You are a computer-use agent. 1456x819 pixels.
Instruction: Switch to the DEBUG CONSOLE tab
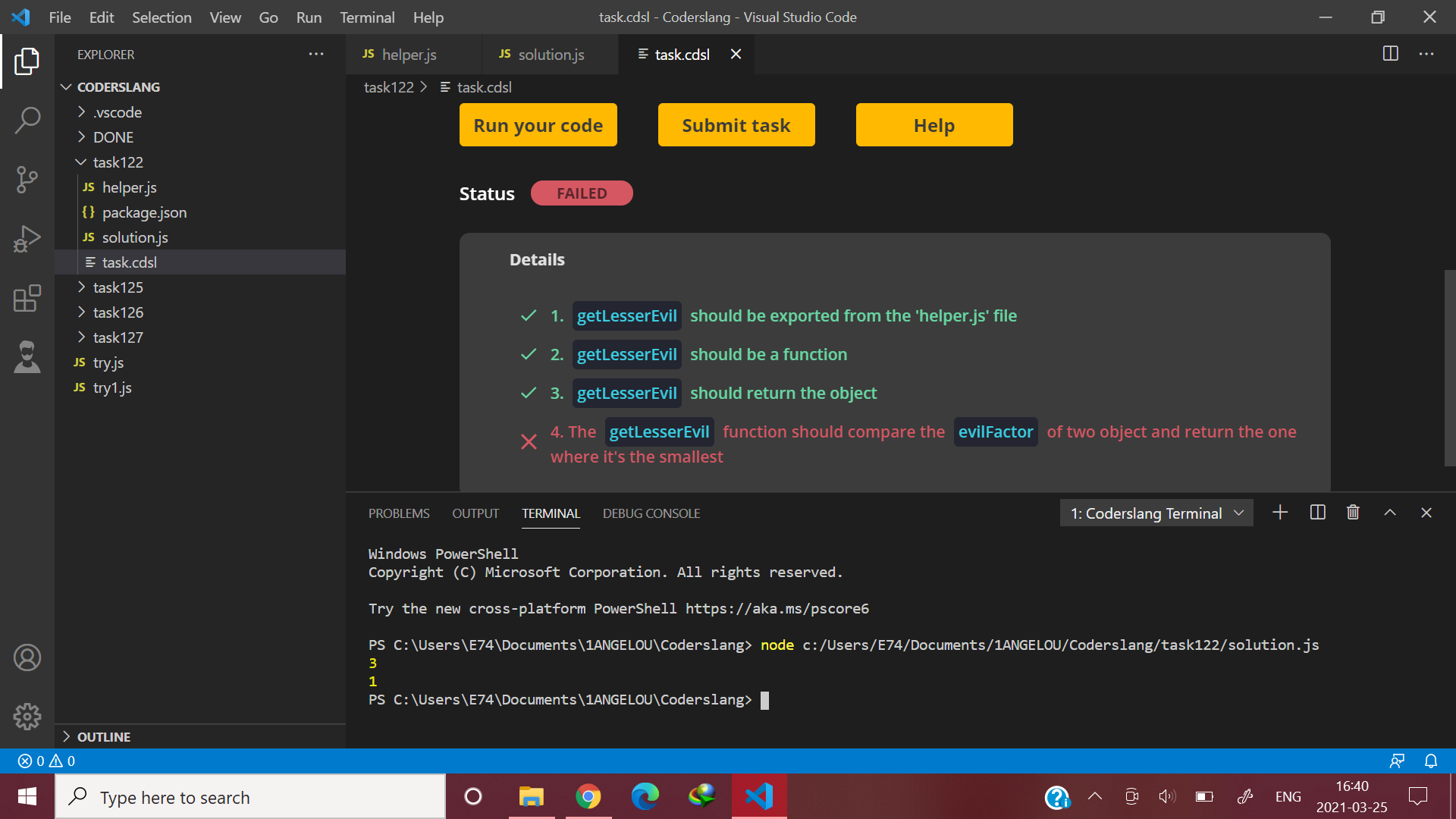coord(651,513)
